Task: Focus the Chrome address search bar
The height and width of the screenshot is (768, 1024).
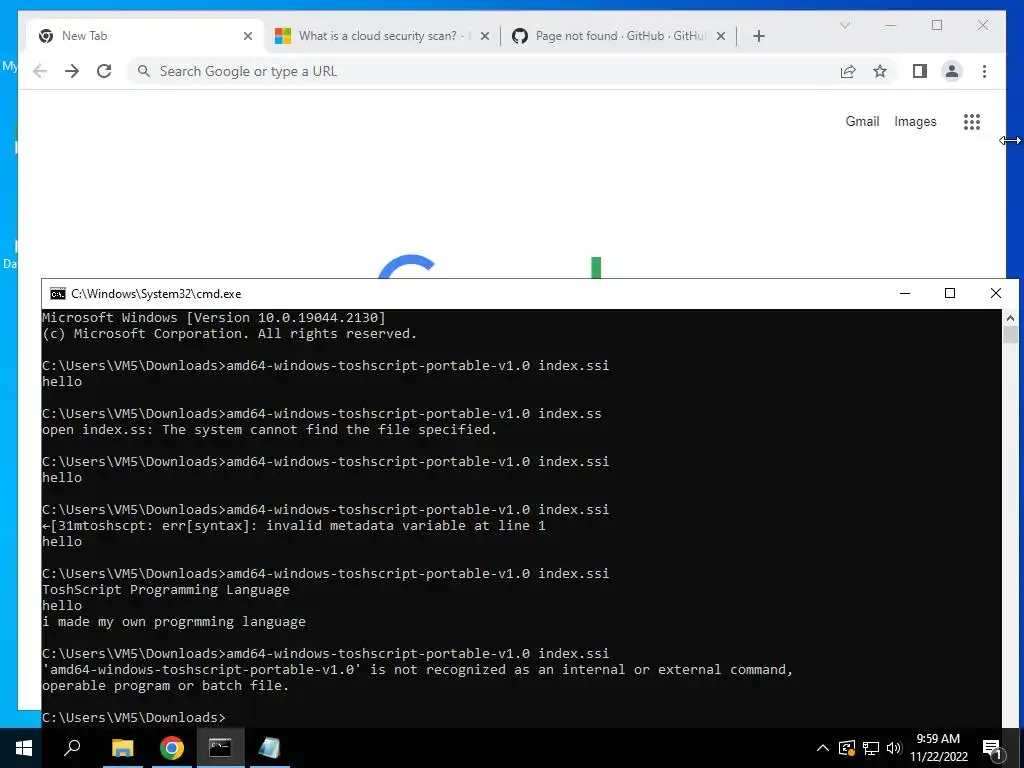Action: [483, 71]
